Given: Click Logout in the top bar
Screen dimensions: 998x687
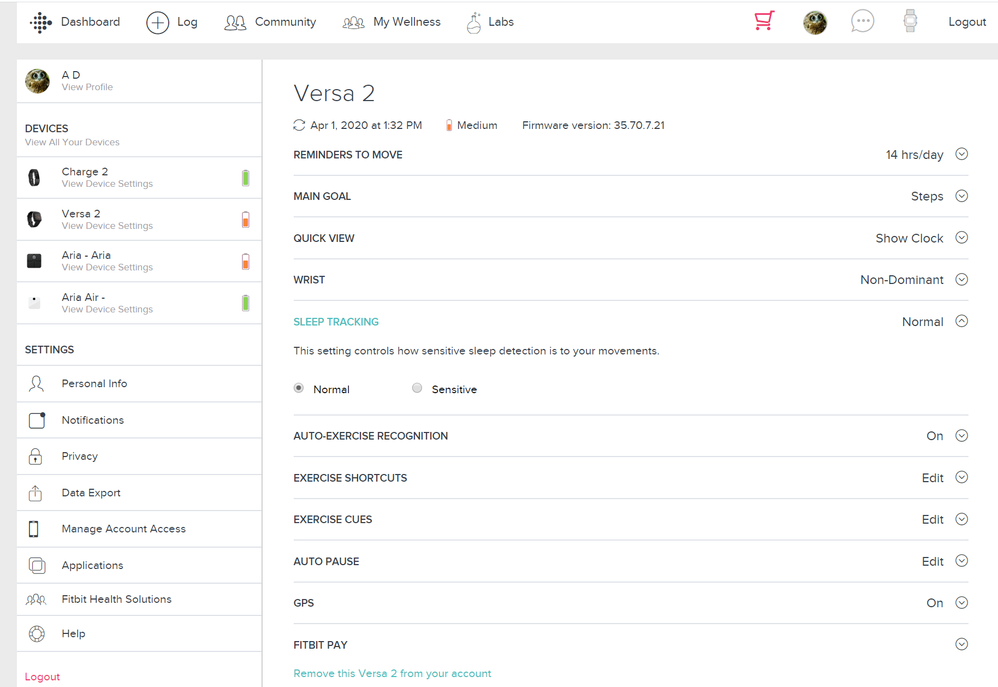Looking at the screenshot, I should (x=967, y=22).
